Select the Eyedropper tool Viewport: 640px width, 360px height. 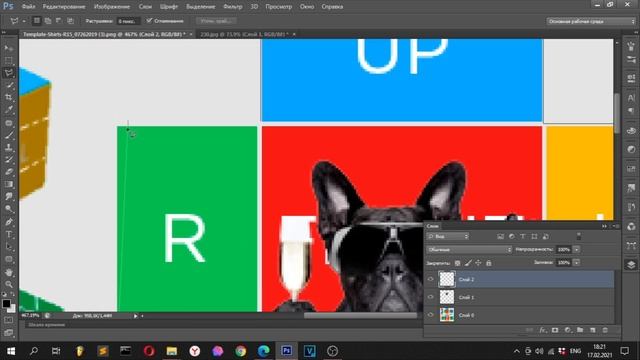(x=9, y=110)
